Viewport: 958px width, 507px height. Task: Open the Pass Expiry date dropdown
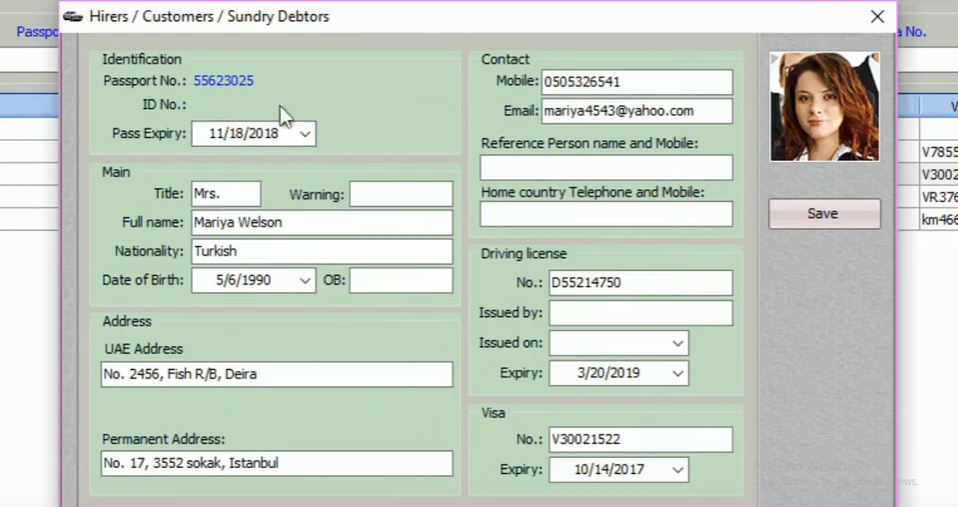click(306, 133)
